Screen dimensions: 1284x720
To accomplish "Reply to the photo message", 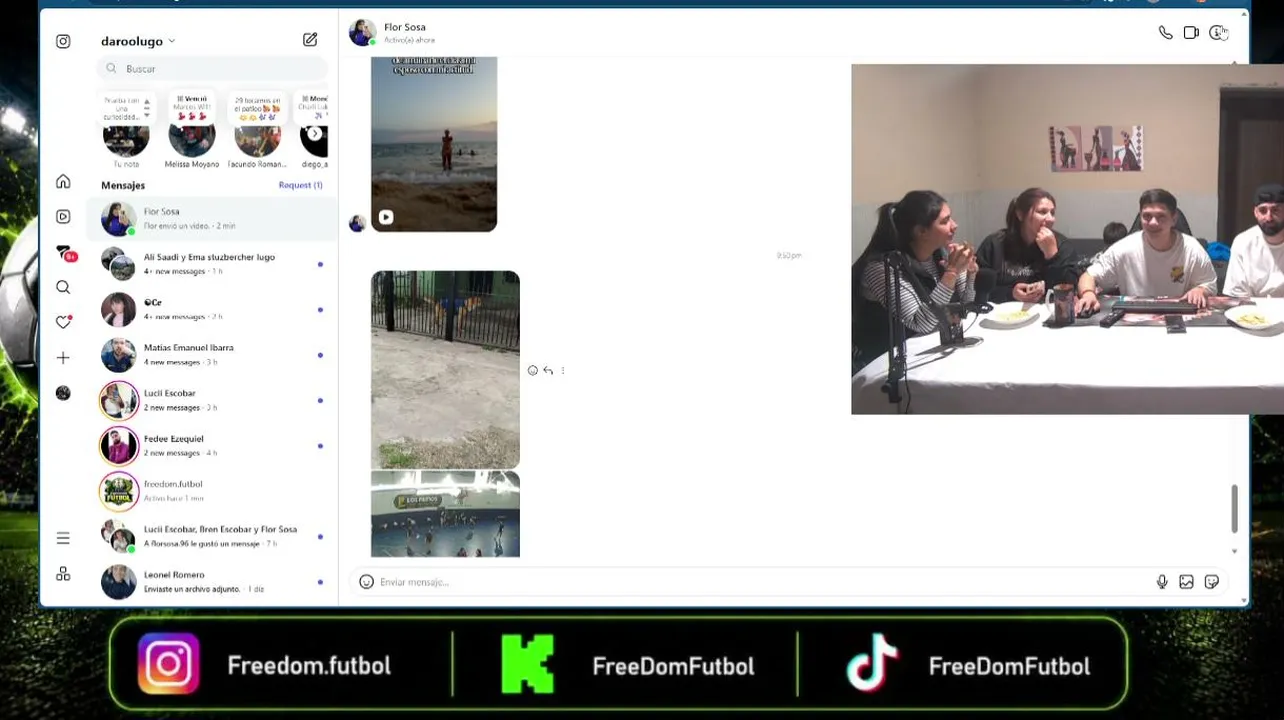I will coord(548,371).
